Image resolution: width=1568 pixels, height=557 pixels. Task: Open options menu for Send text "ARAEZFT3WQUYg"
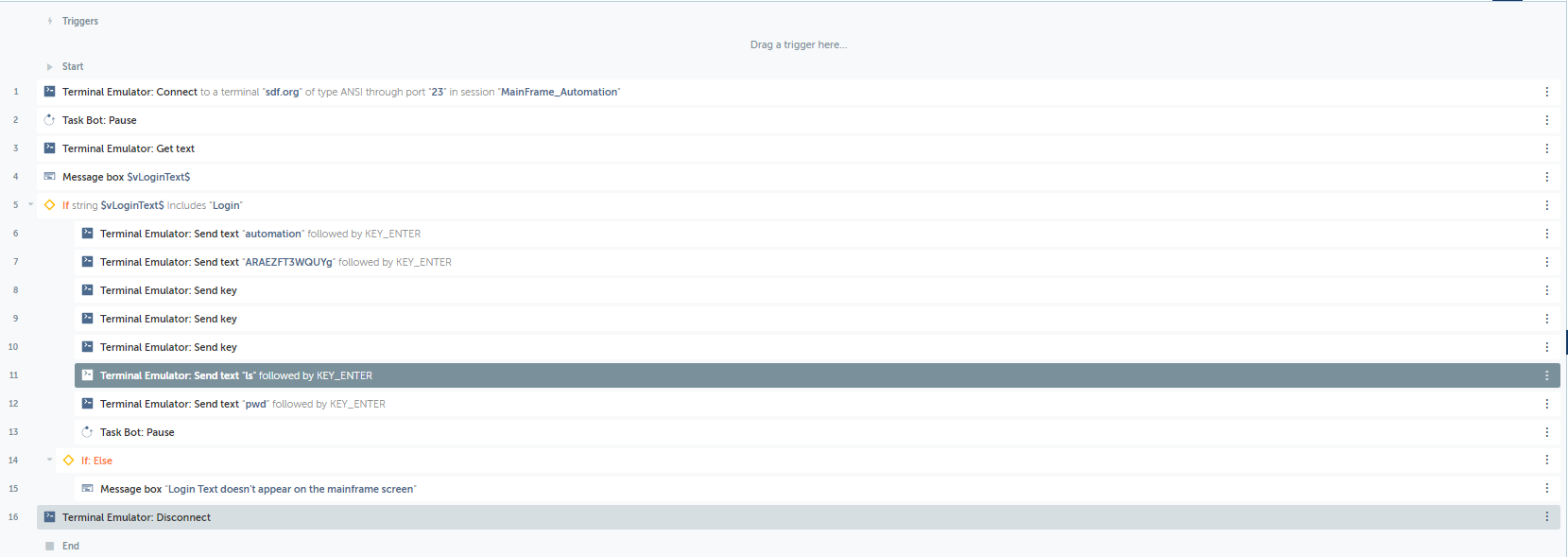tap(1547, 262)
